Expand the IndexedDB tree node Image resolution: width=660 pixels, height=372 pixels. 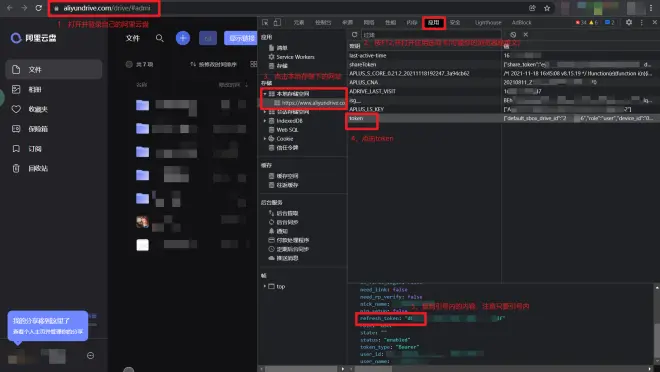tap(265, 121)
